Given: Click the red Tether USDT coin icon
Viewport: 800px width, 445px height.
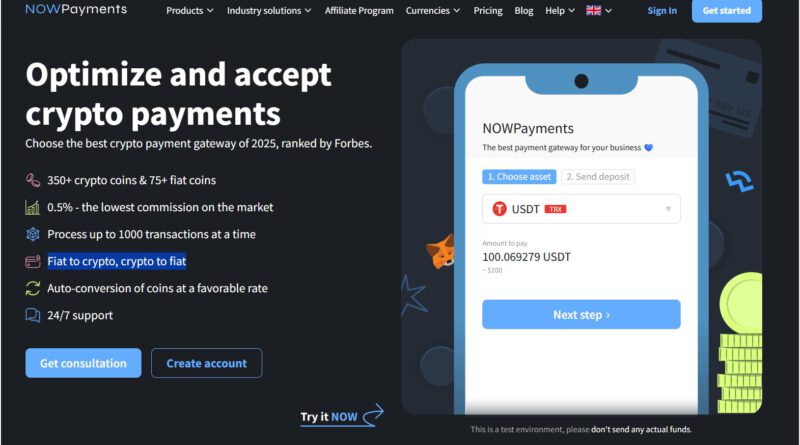Looking at the screenshot, I should pos(499,209).
